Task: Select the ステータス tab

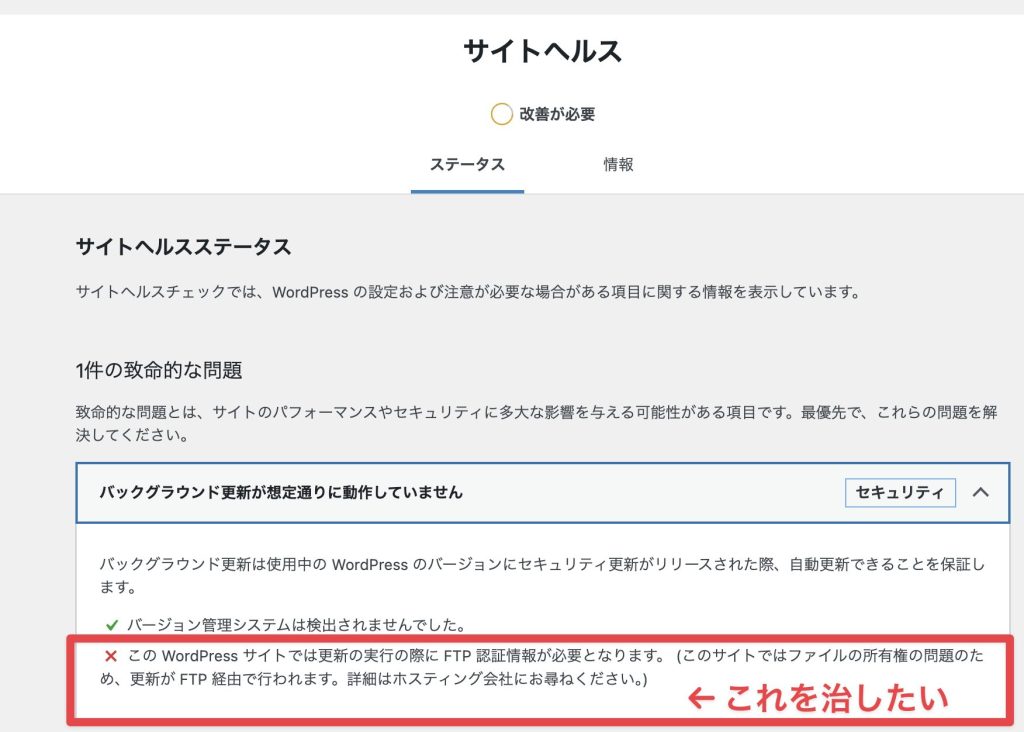Action: point(467,164)
